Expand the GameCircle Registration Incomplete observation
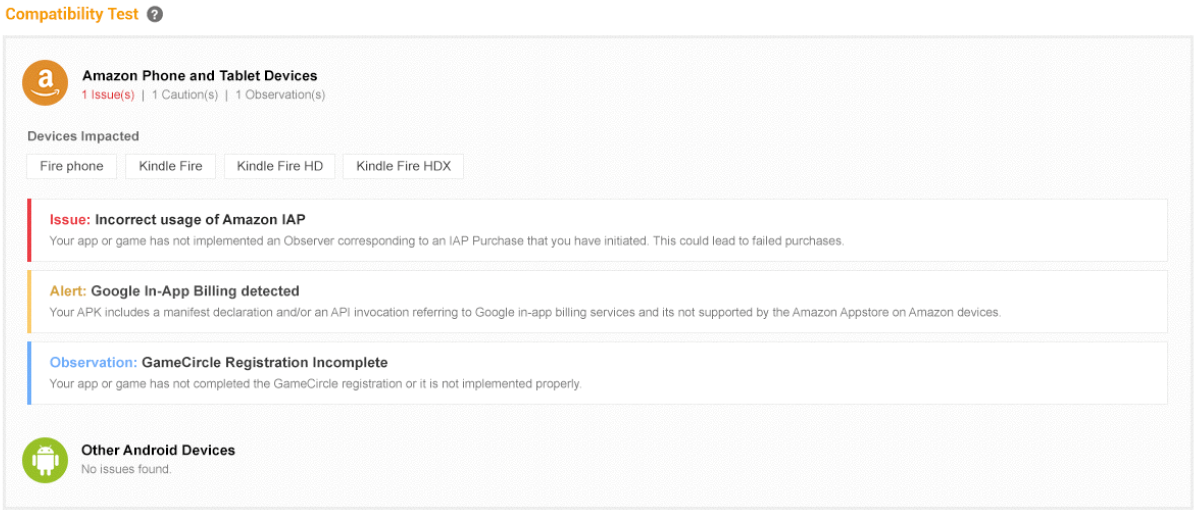The image size is (1200, 516). tap(265, 362)
